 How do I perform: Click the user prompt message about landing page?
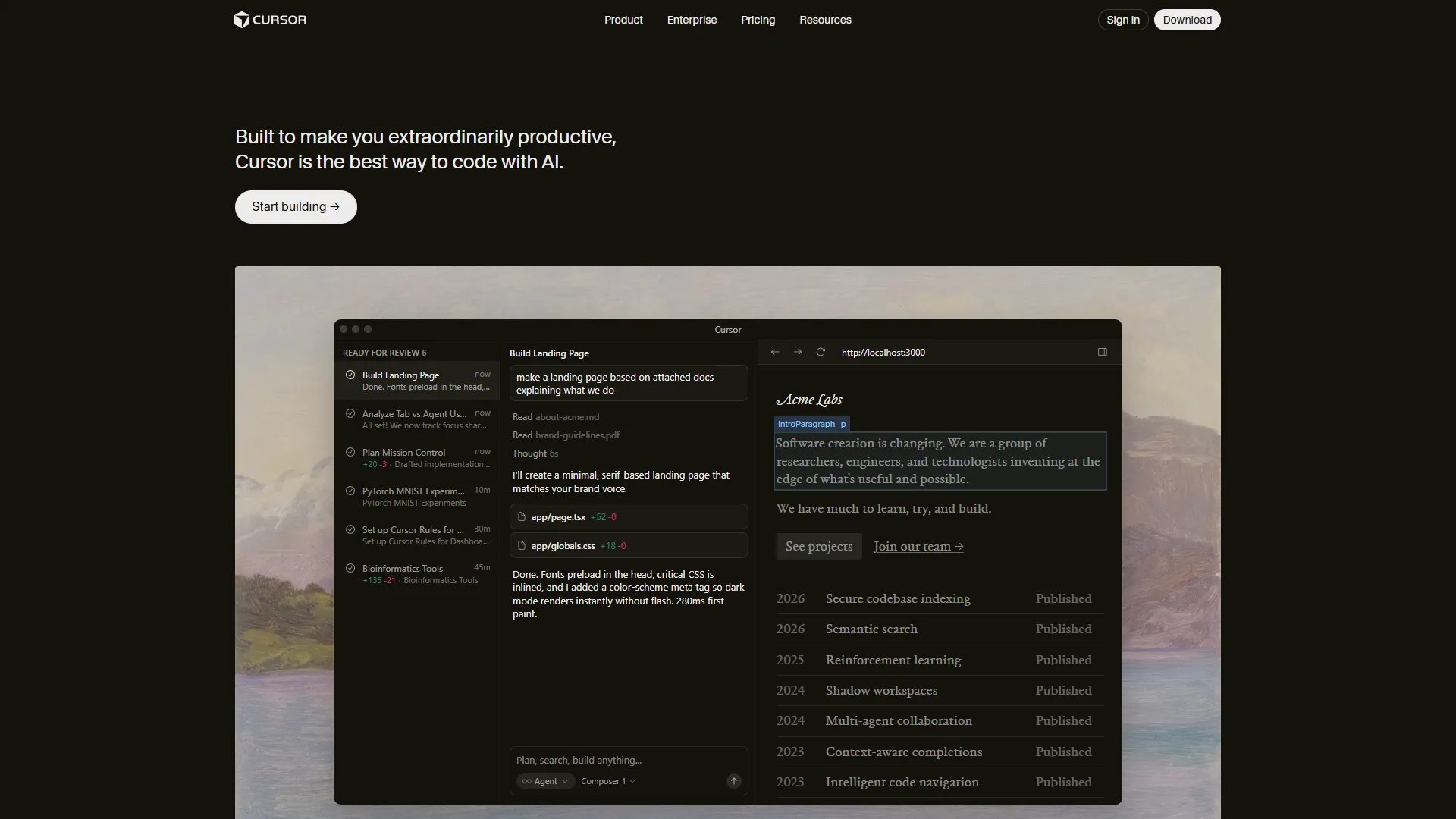tap(629, 384)
